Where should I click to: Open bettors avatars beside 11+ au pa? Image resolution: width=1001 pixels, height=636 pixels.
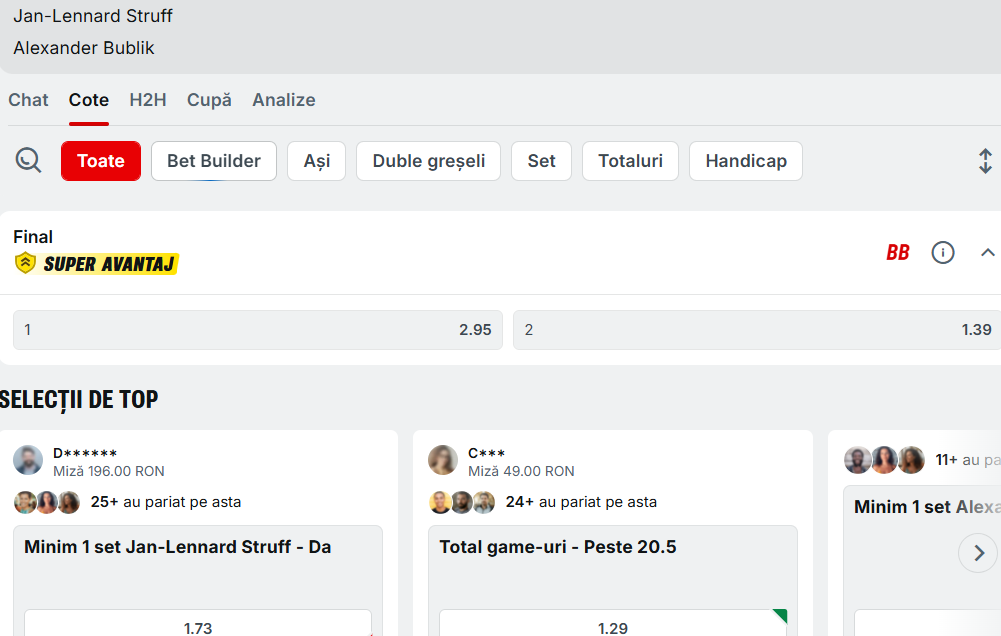(884, 460)
